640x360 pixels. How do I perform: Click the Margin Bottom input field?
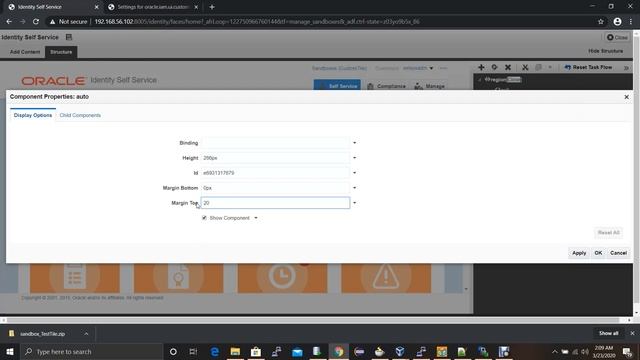pyautogui.click(x=275, y=188)
